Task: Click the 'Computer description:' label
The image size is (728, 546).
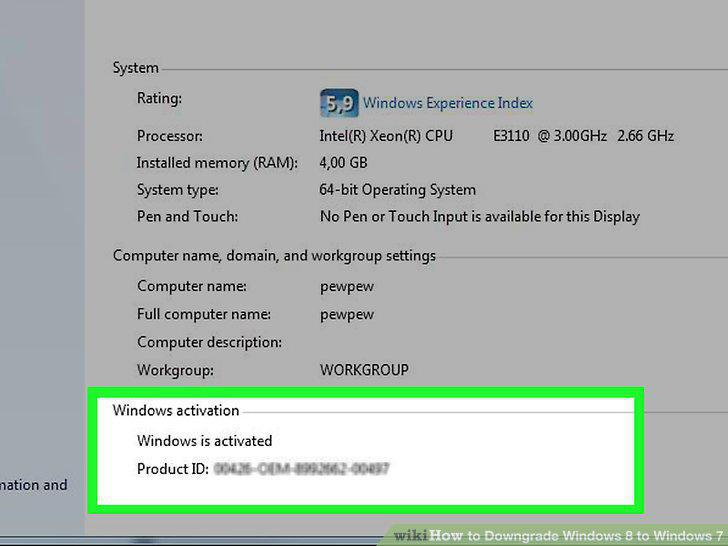Action: coord(209,343)
